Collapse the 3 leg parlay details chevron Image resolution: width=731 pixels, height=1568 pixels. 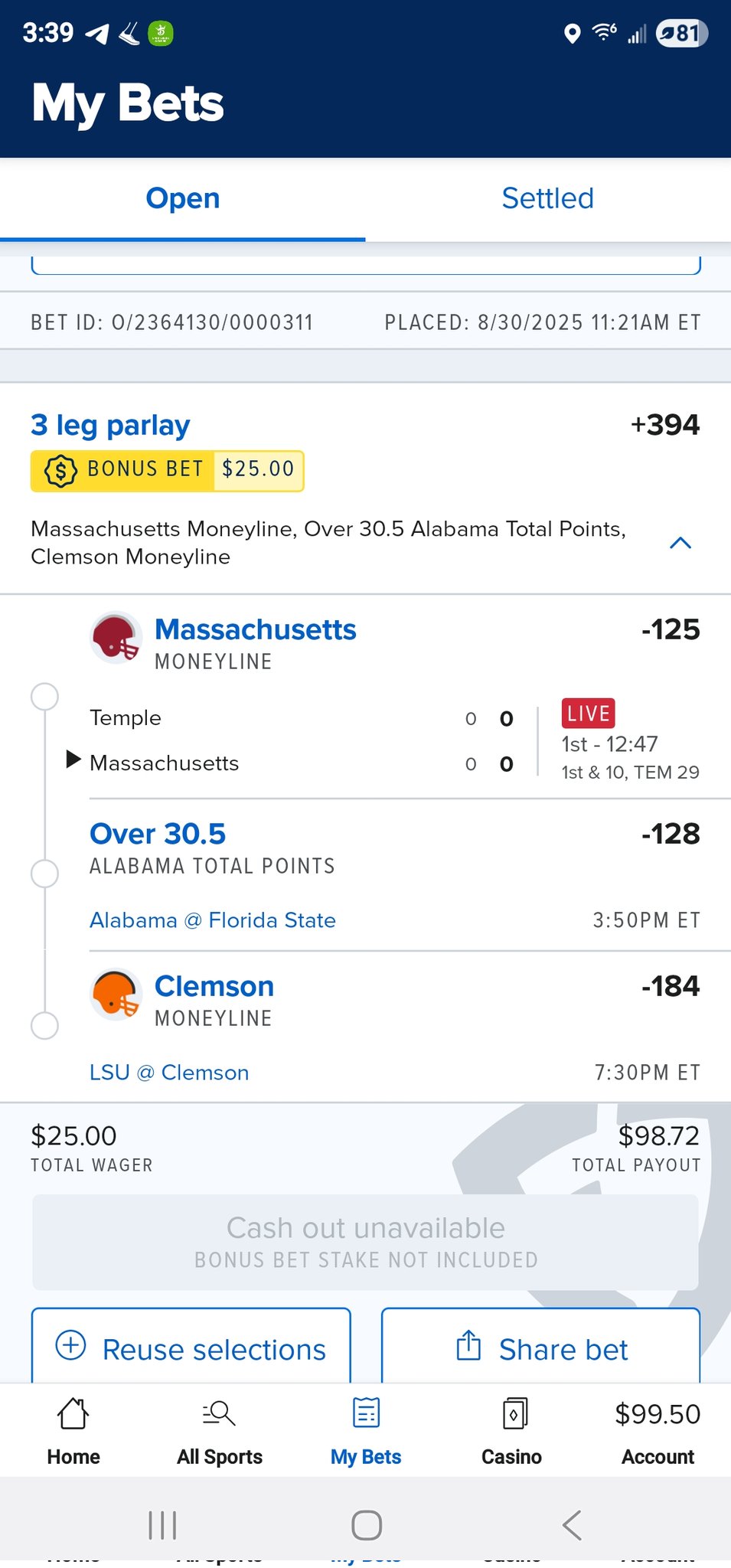click(680, 543)
